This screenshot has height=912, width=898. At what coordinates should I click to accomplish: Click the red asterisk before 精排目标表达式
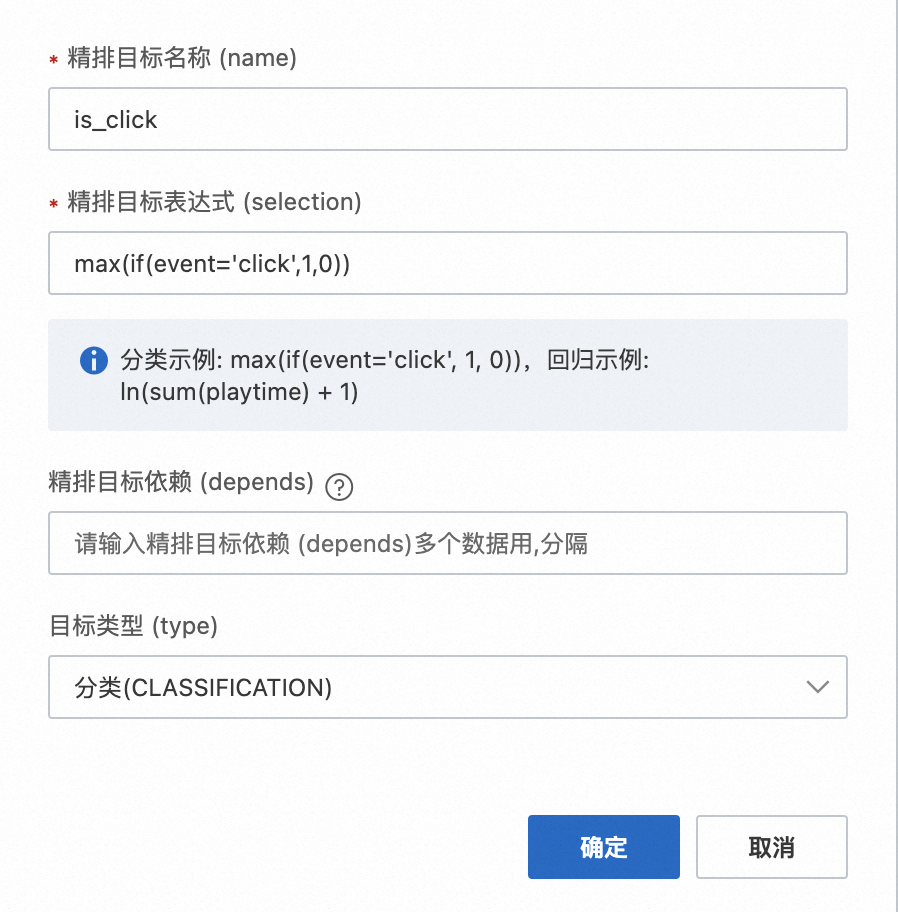[x=53, y=204]
